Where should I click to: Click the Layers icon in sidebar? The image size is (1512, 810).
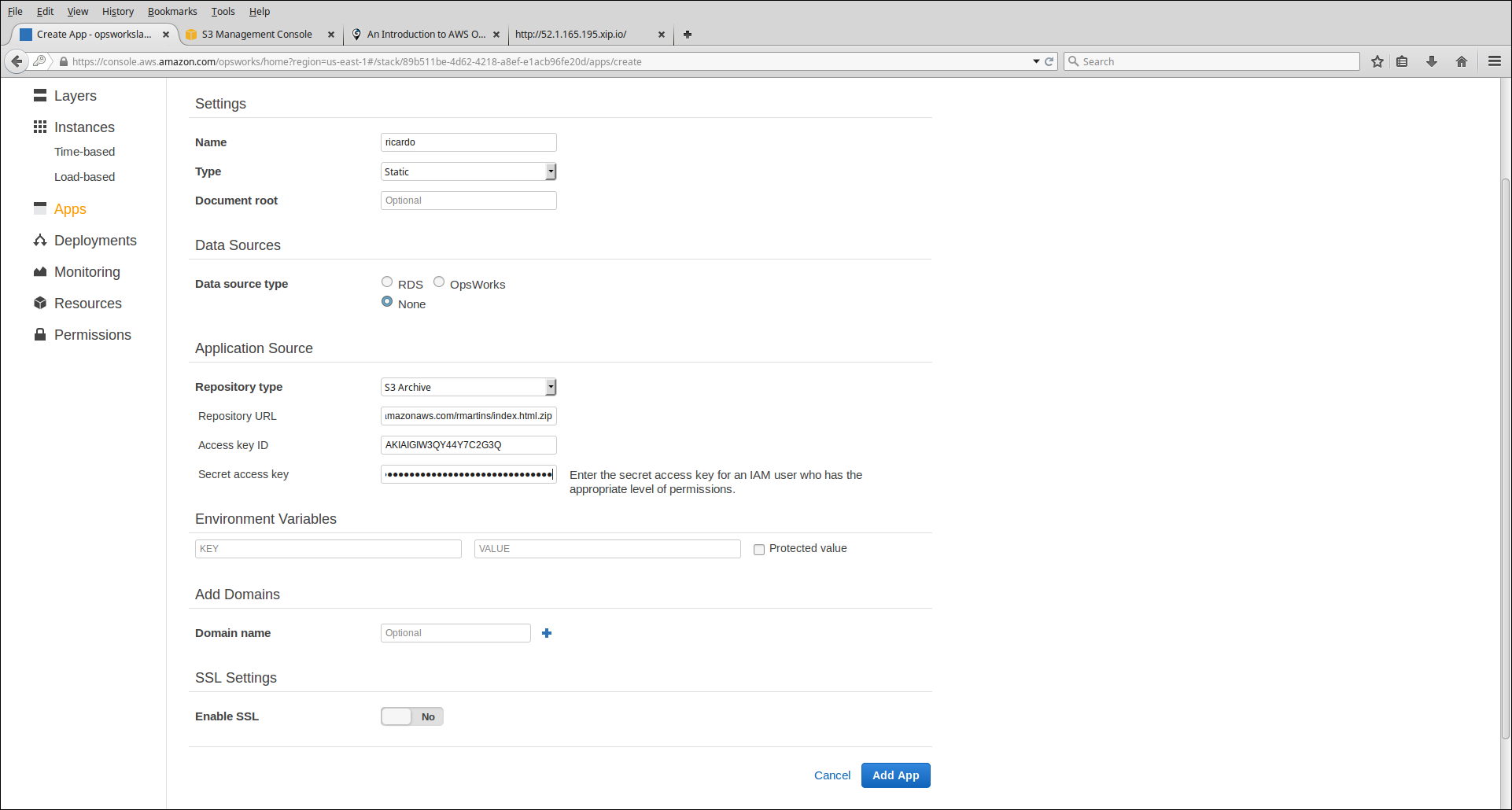pyautogui.click(x=40, y=96)
